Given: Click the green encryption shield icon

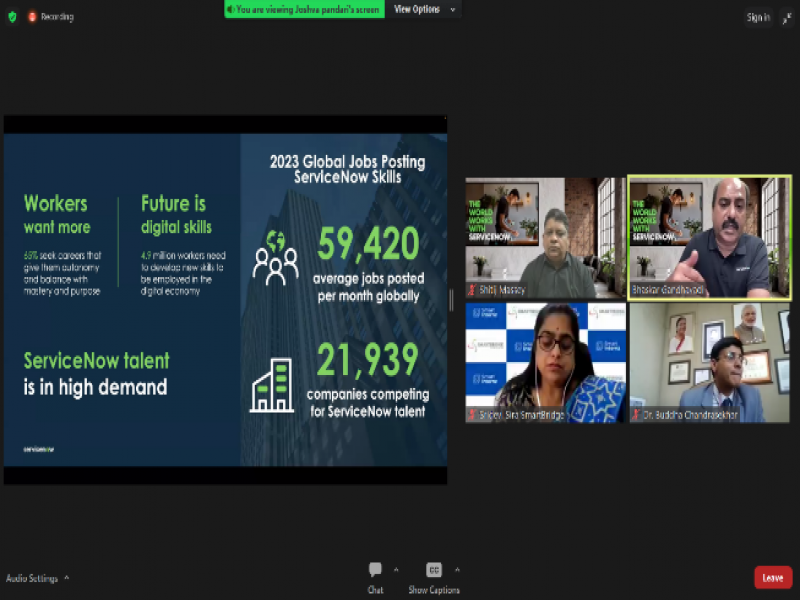Looking at the screenshot, I should (12, 17).
